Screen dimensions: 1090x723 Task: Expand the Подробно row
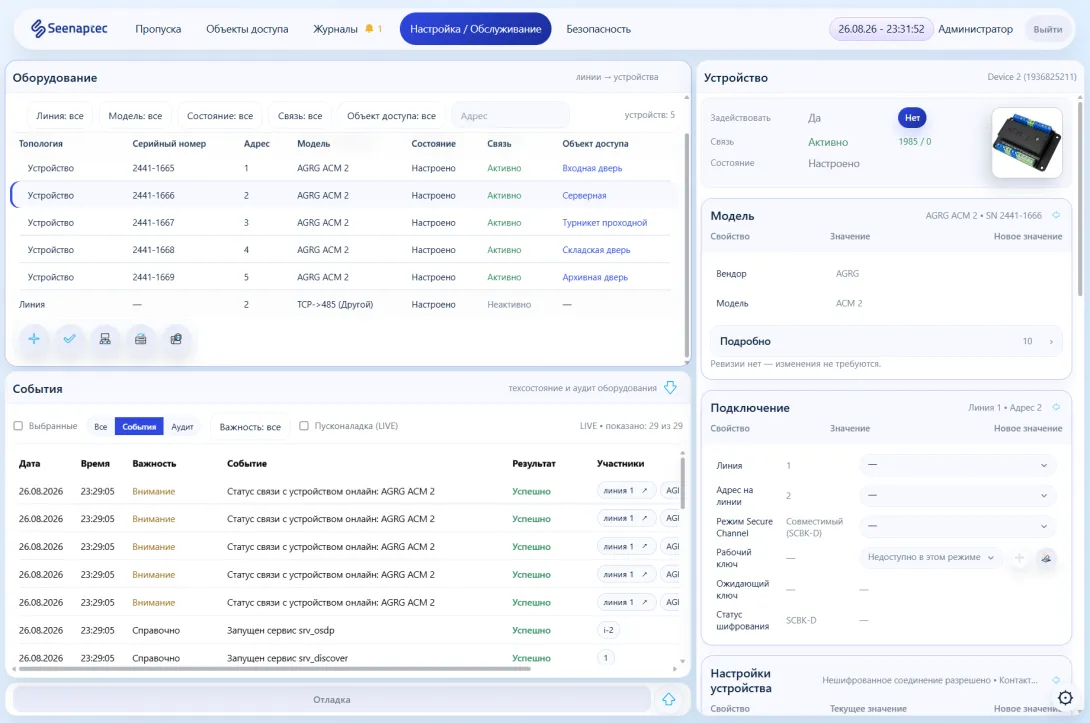tap(886, 341)
